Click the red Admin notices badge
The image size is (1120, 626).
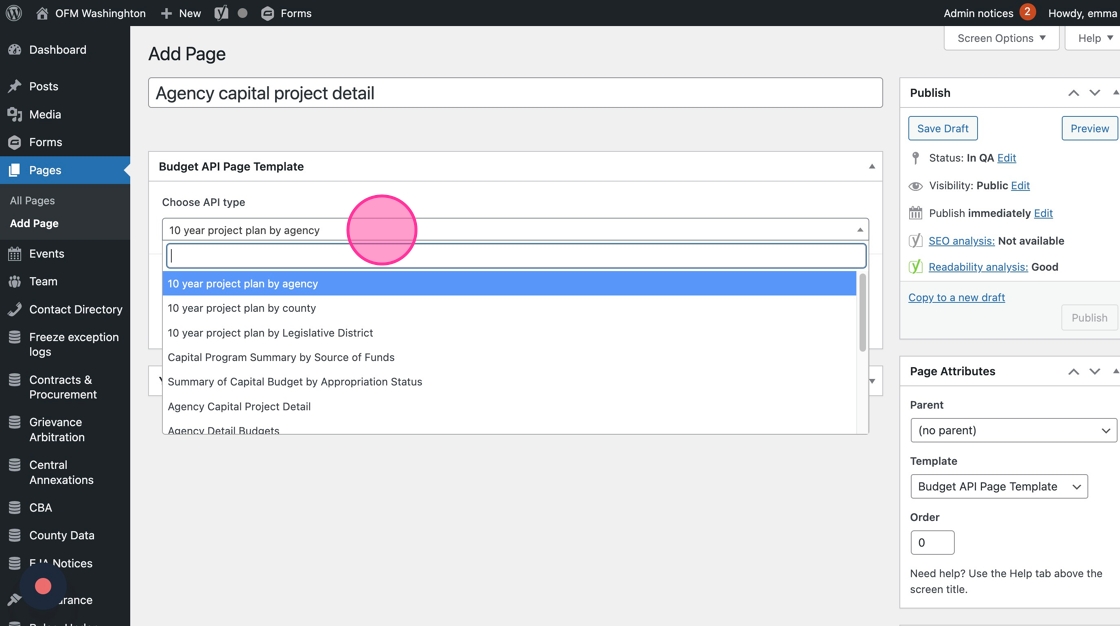(x=1027, y=13)
